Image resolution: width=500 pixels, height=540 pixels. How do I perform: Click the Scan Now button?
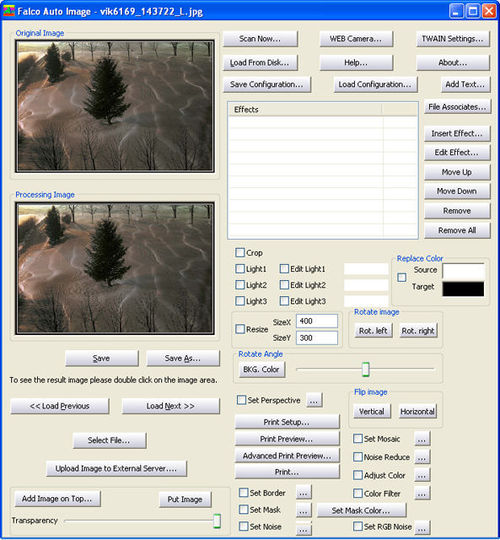click(x=260, y=39)
